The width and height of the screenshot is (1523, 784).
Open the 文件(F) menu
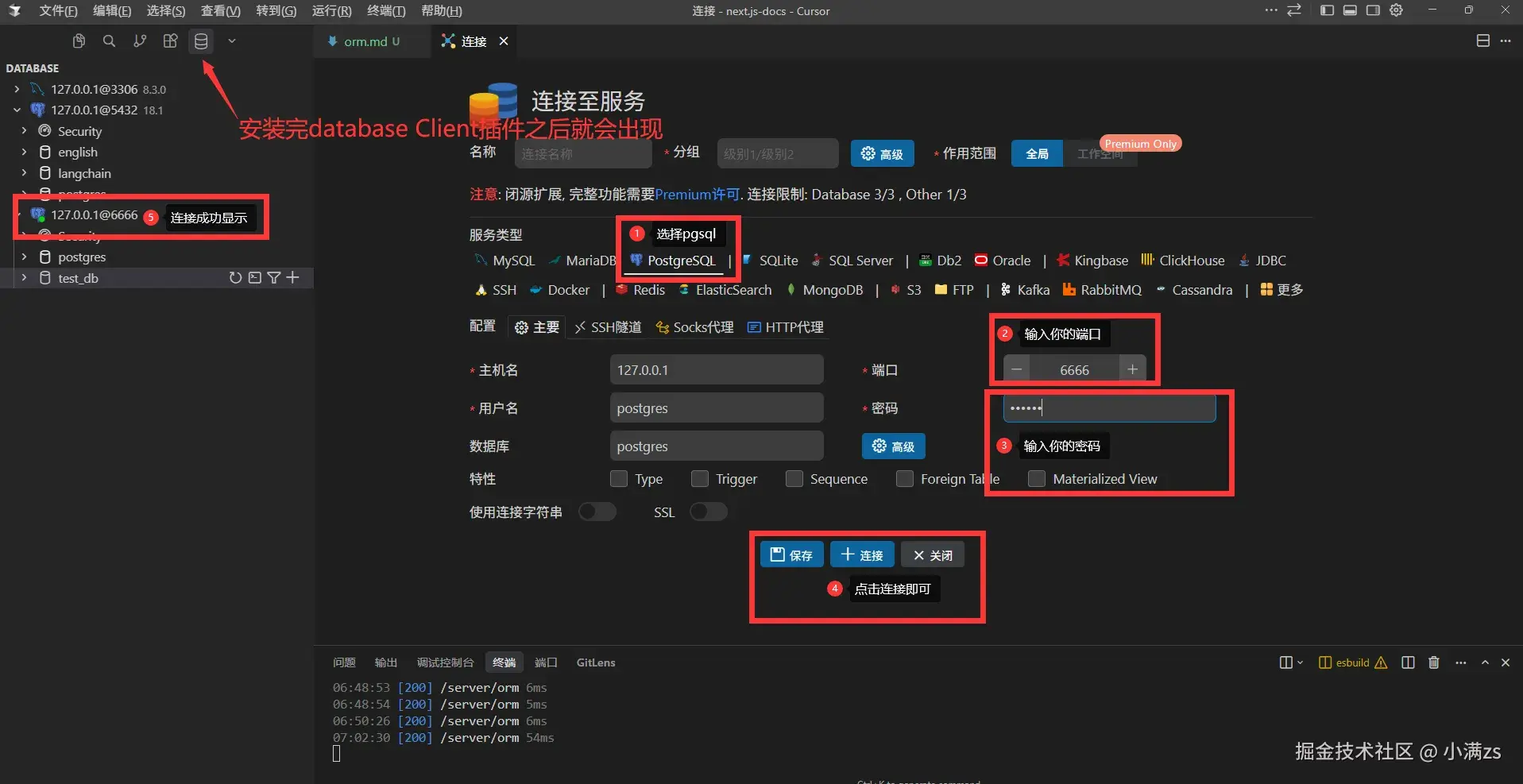(x=58, y=11)
